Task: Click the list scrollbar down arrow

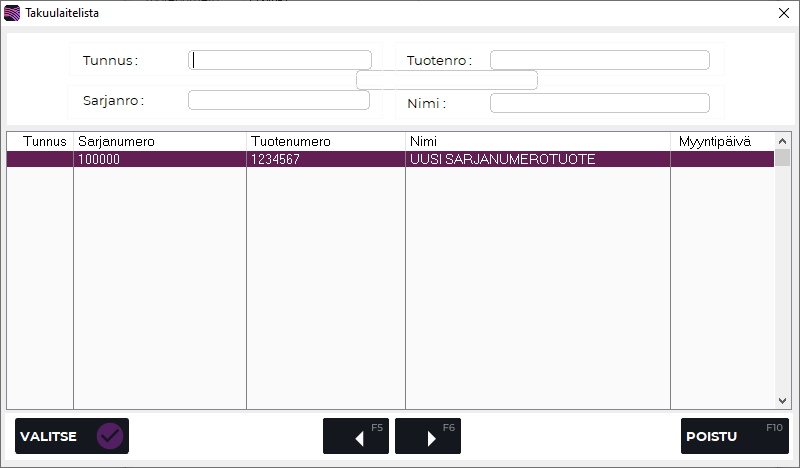Action: point(784,401)
